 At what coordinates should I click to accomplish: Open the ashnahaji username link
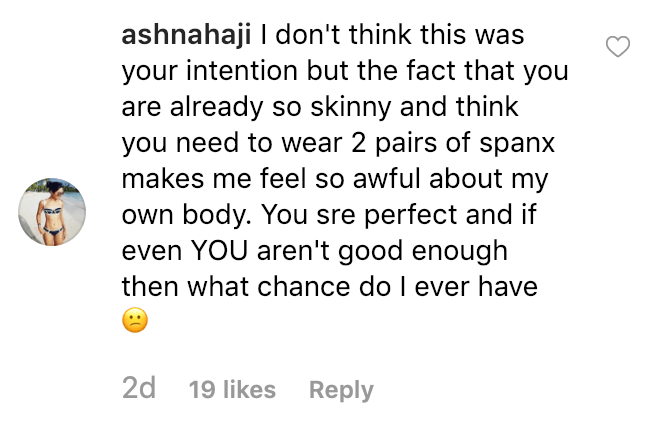coord(186,37)
